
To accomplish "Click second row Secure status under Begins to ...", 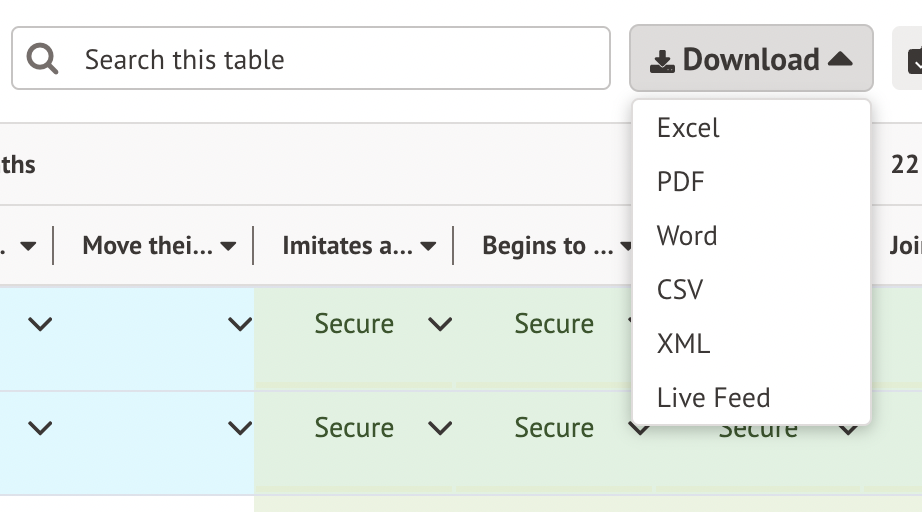I will click(x=554, y=428).
